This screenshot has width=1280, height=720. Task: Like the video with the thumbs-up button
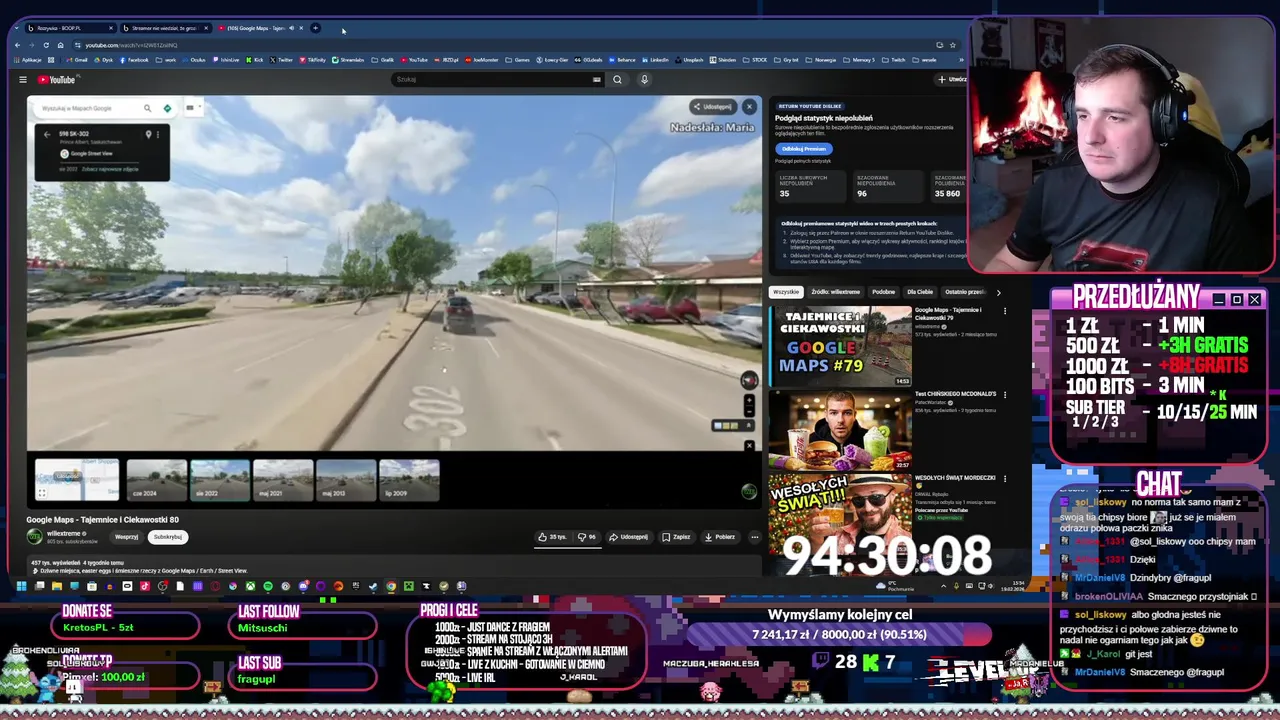click(x=552, y=537)
